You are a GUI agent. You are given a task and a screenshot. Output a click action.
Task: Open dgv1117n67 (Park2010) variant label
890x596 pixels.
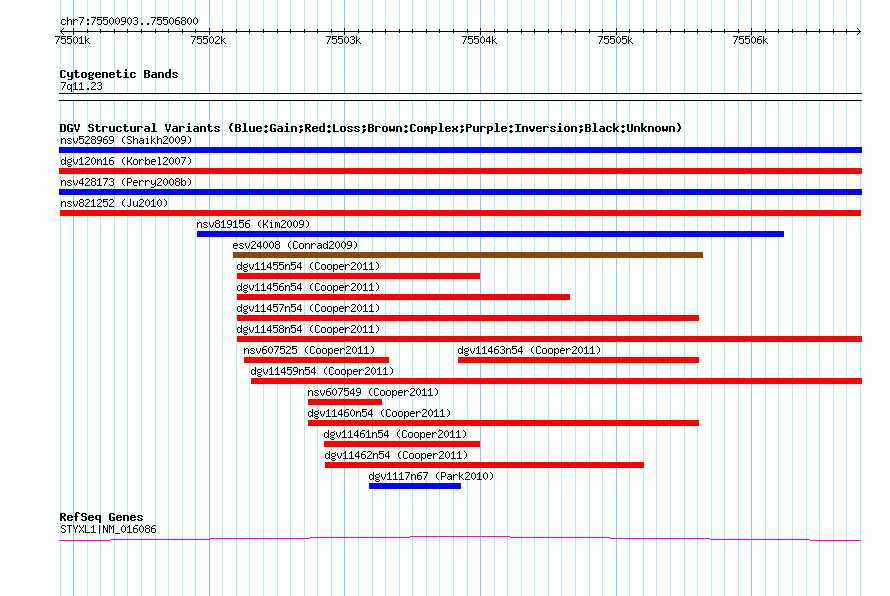pyautogui.click(x=431, y=476)
